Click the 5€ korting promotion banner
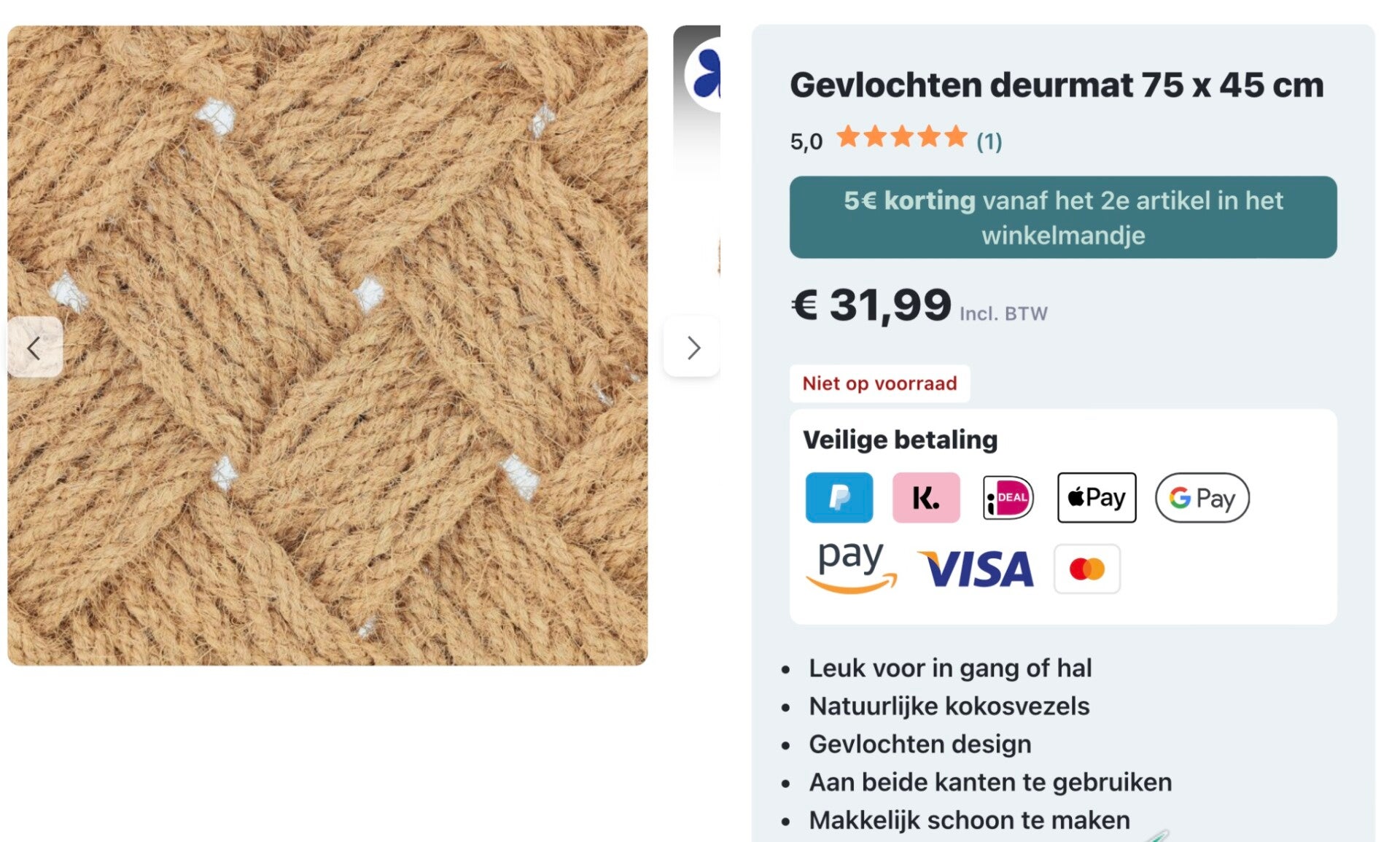This screenshot has height=842, width=1400. [1063, 217]
